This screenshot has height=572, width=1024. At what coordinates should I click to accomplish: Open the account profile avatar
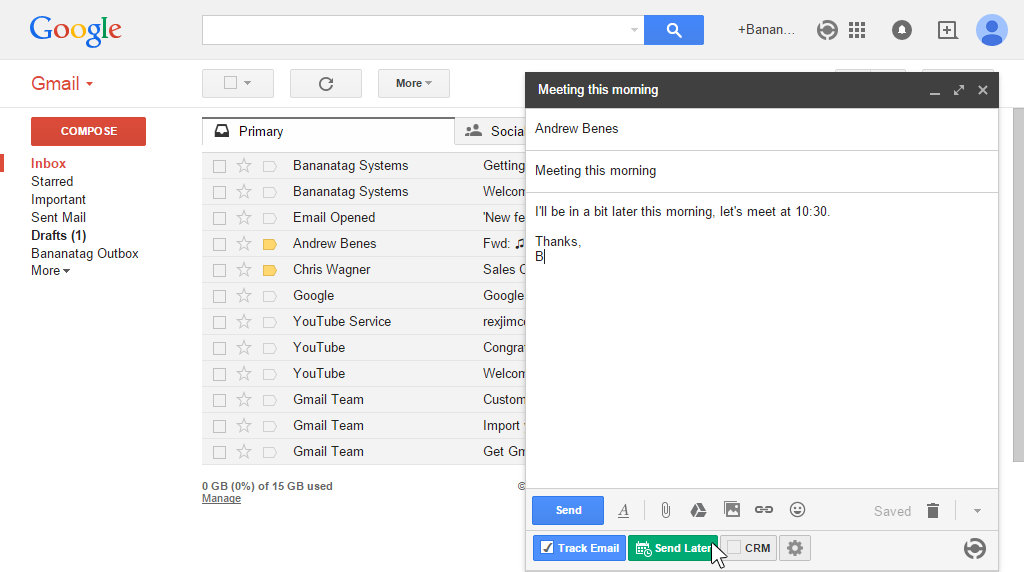click(991, 30)
